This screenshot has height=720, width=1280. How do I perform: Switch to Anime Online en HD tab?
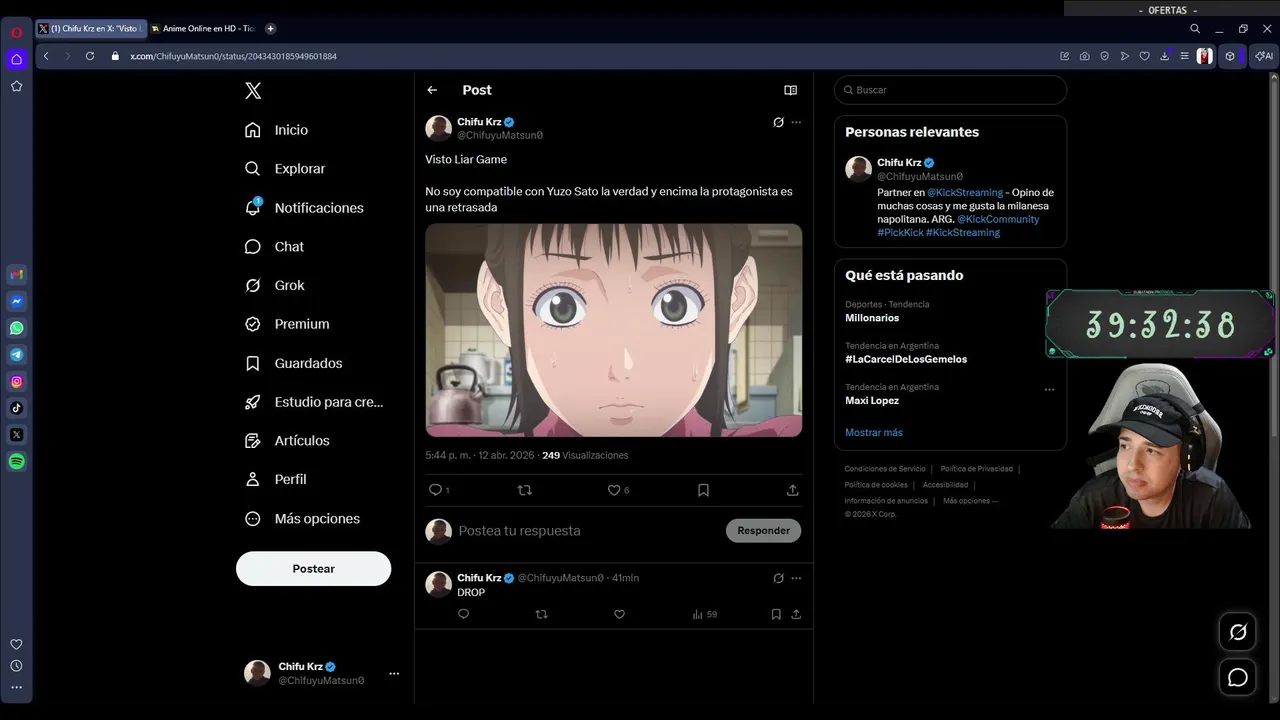(x=203, y=29)
